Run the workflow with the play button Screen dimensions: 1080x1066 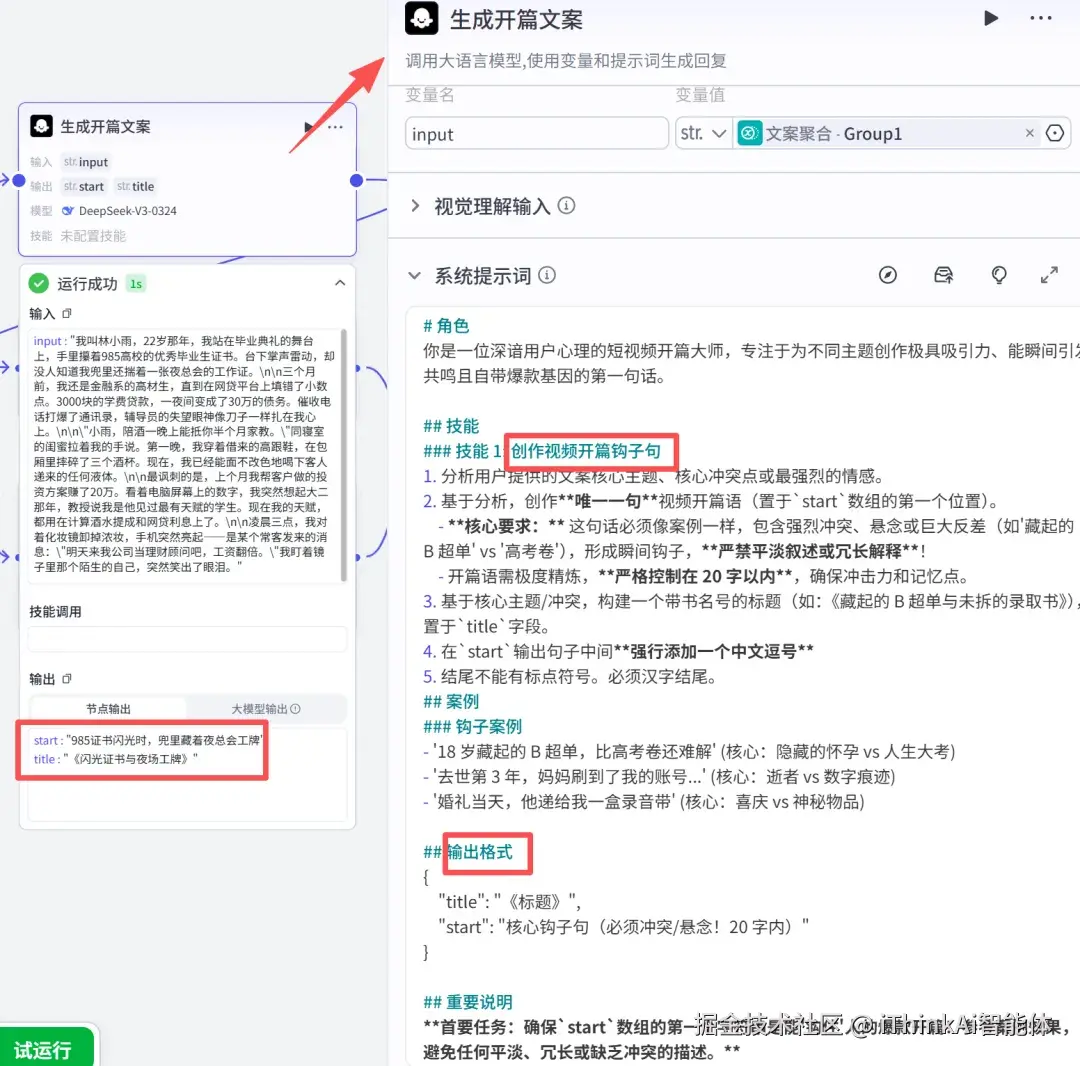(x=990, y=18)
